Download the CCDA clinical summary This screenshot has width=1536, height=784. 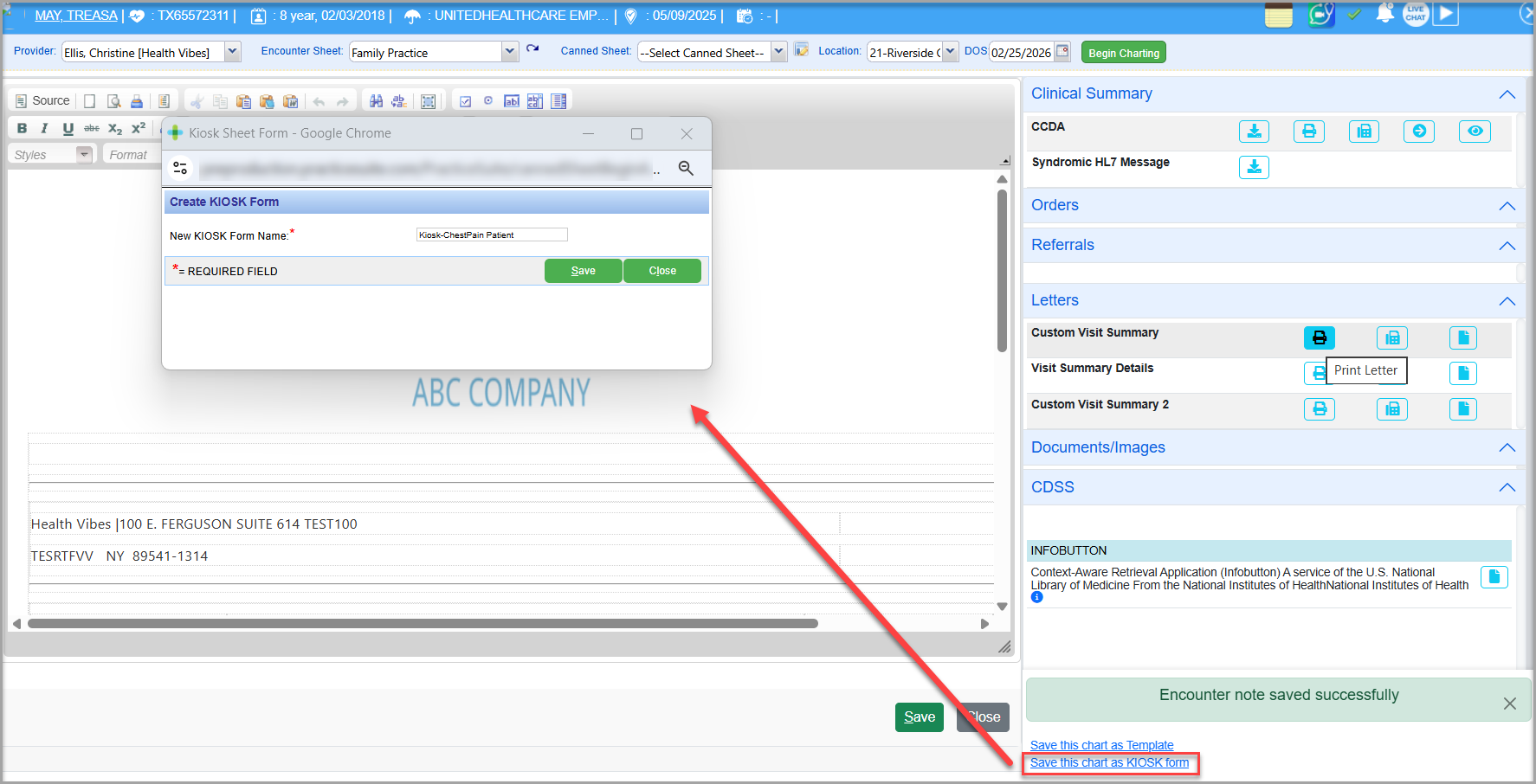(1253, 132)
